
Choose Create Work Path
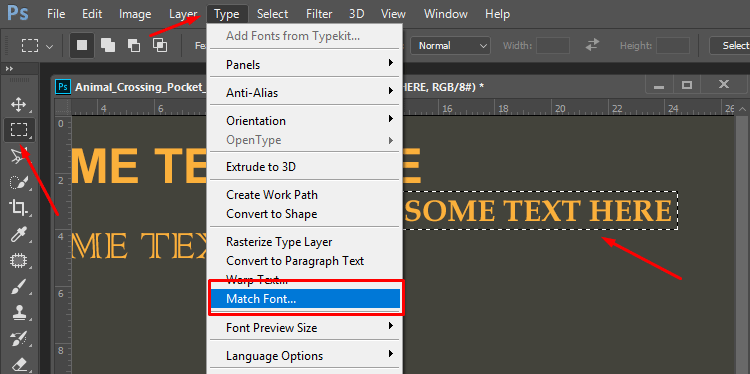tap(305, 195)
